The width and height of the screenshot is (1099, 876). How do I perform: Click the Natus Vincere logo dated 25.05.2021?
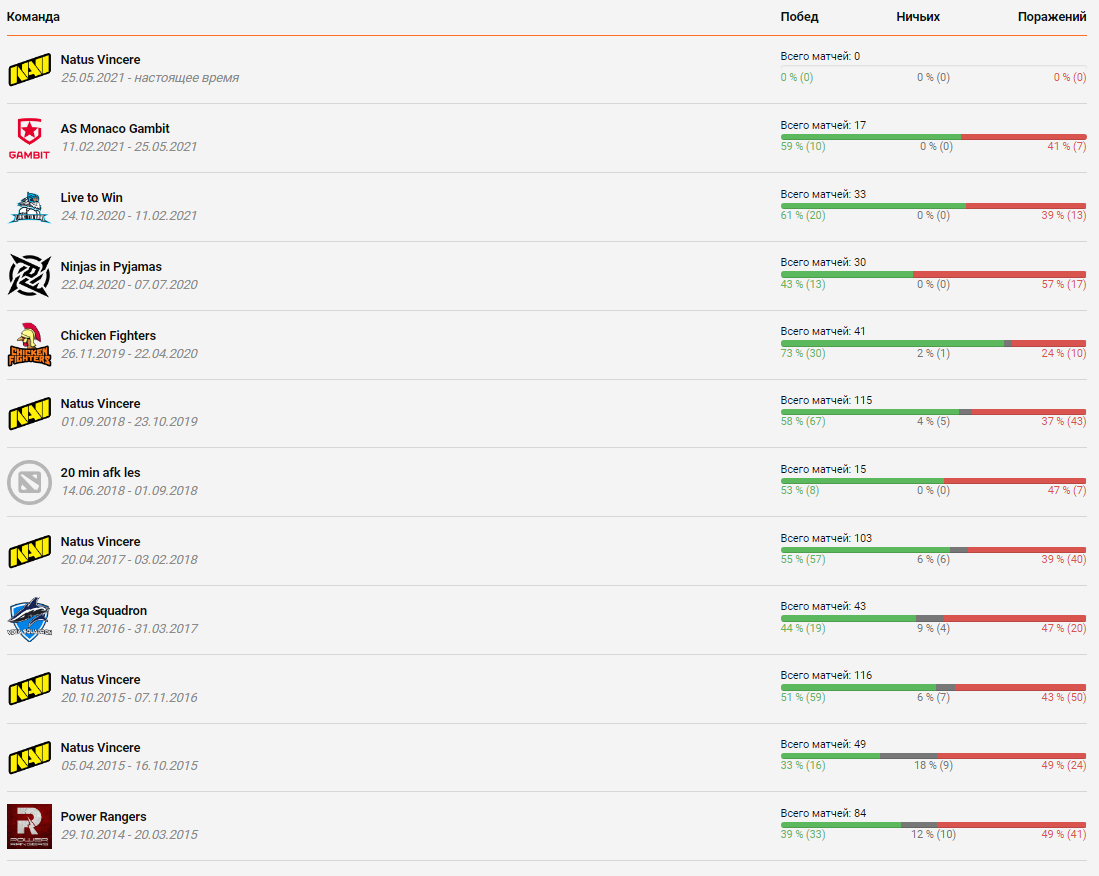point(29,69)
